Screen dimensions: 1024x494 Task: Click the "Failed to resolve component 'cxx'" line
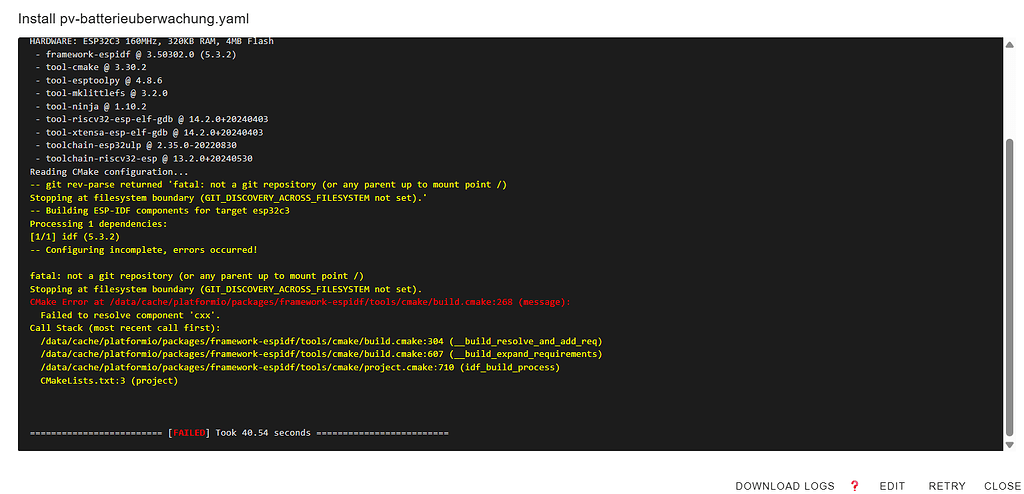tap(123, 315)
